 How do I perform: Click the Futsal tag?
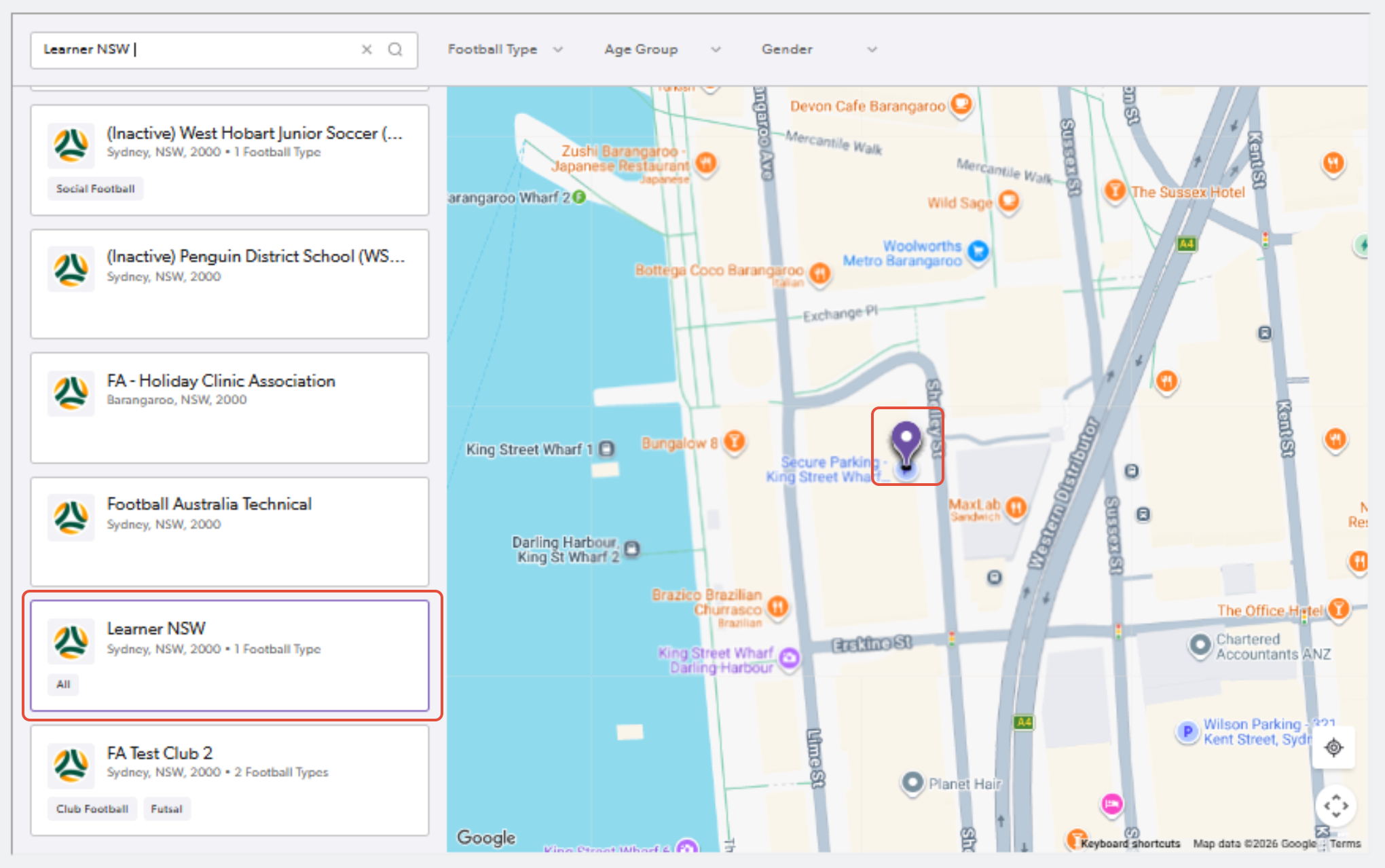tap(166, 809)
